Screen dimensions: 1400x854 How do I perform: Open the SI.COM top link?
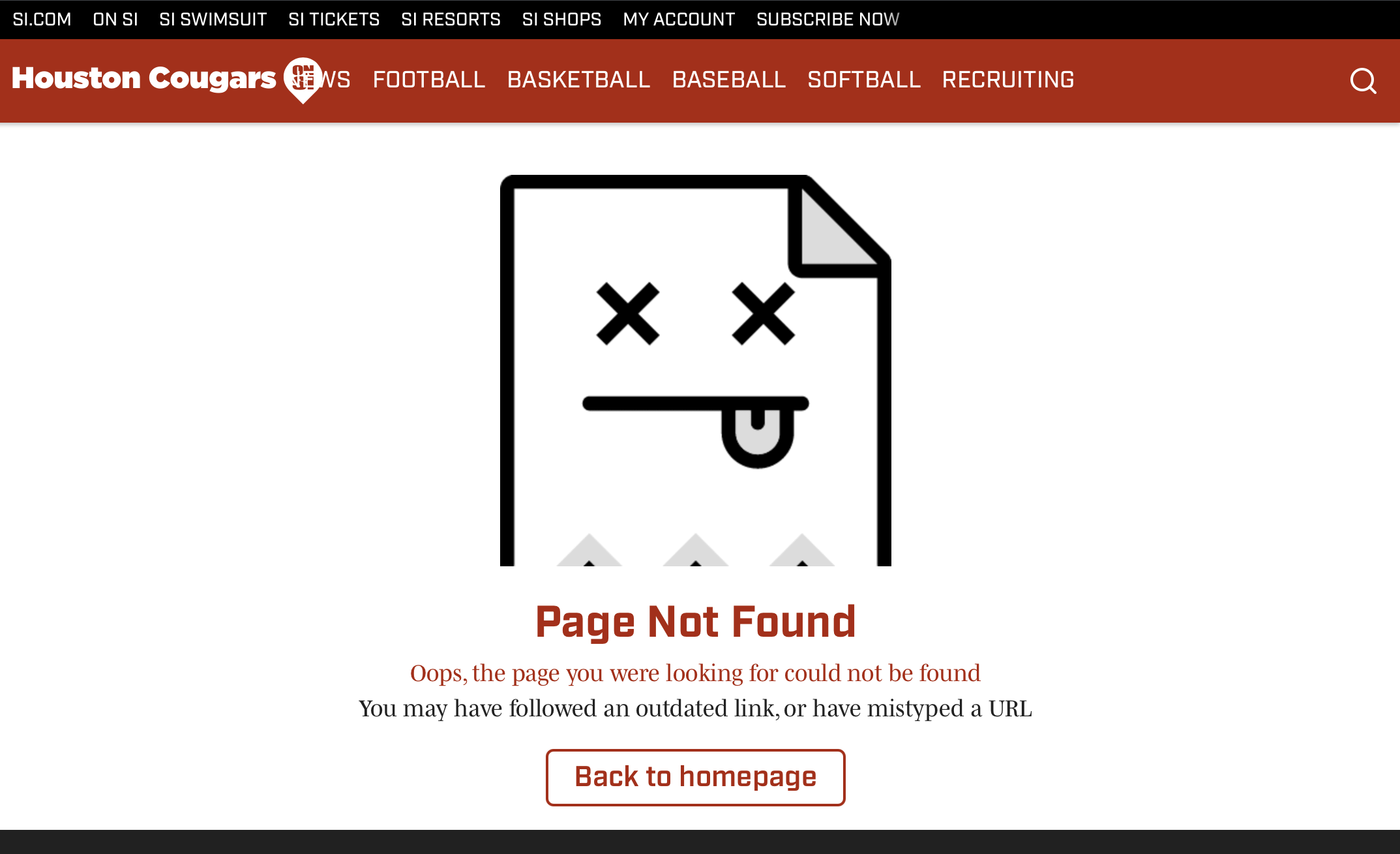pos(42,20)
